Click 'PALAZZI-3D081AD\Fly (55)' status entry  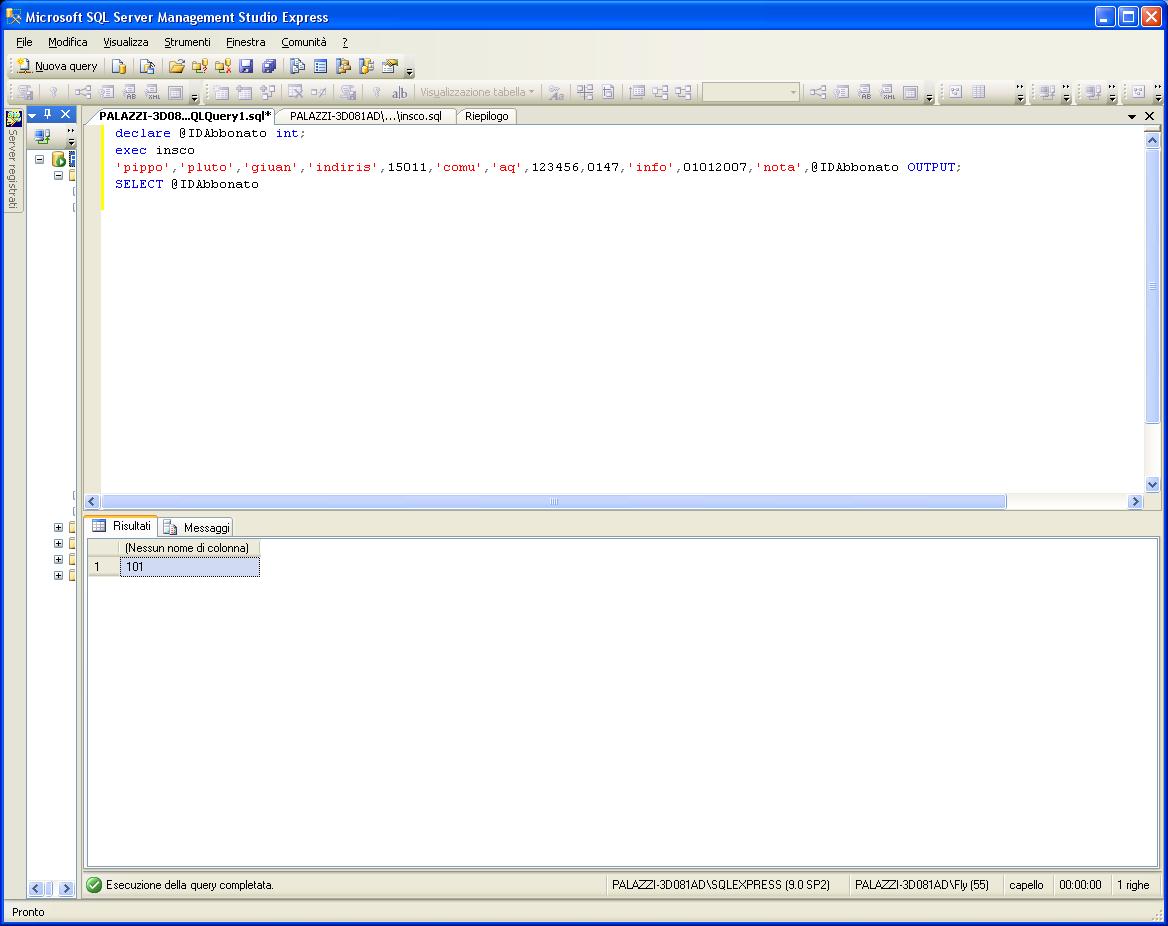[921, 885]
